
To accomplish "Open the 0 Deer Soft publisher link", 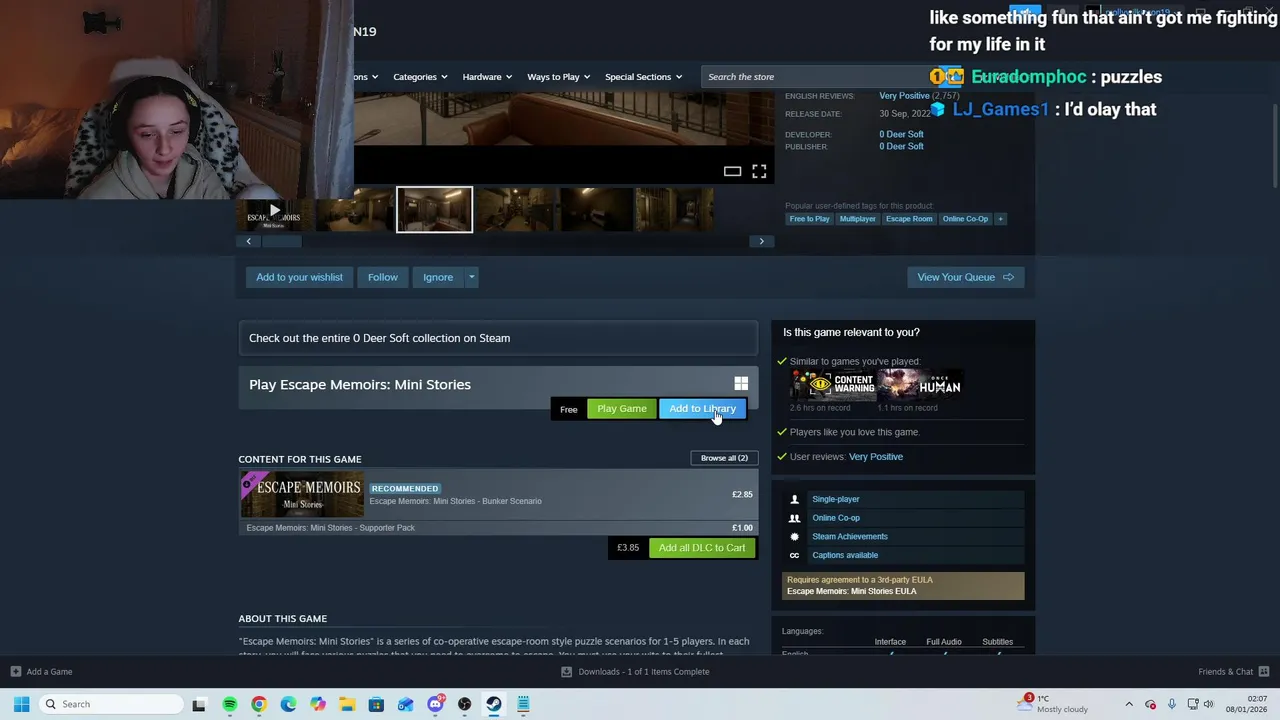I will point(901,146).
